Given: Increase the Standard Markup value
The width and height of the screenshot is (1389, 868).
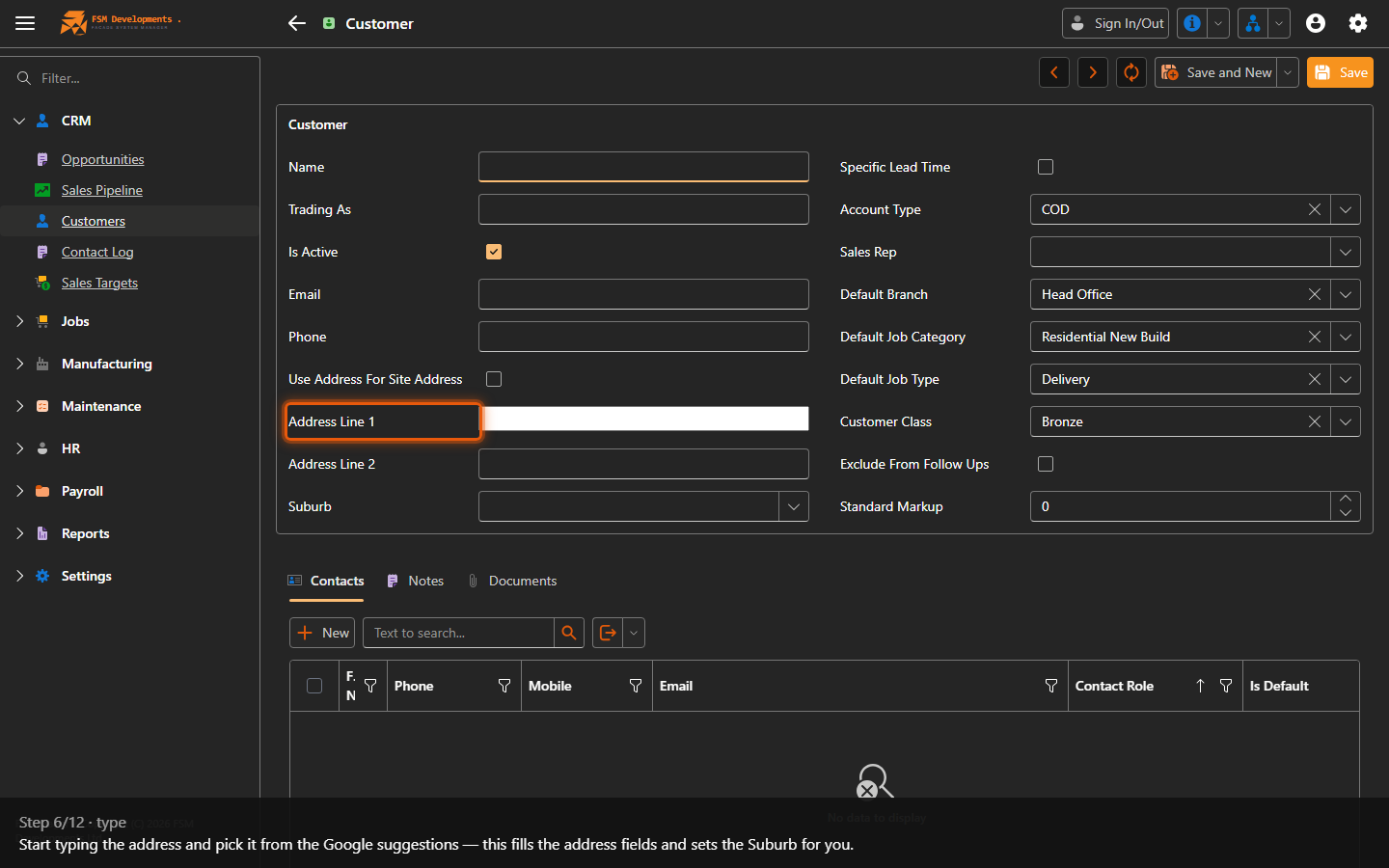Looking at the screenshot, I should [x=1346, y=499].
